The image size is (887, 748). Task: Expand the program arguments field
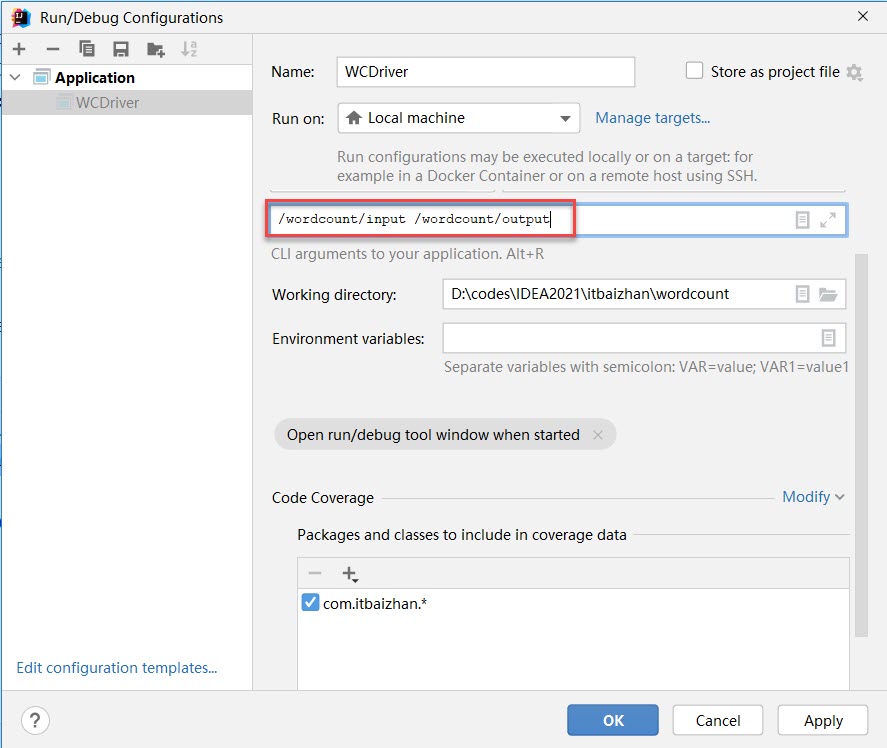click(828, 220)
